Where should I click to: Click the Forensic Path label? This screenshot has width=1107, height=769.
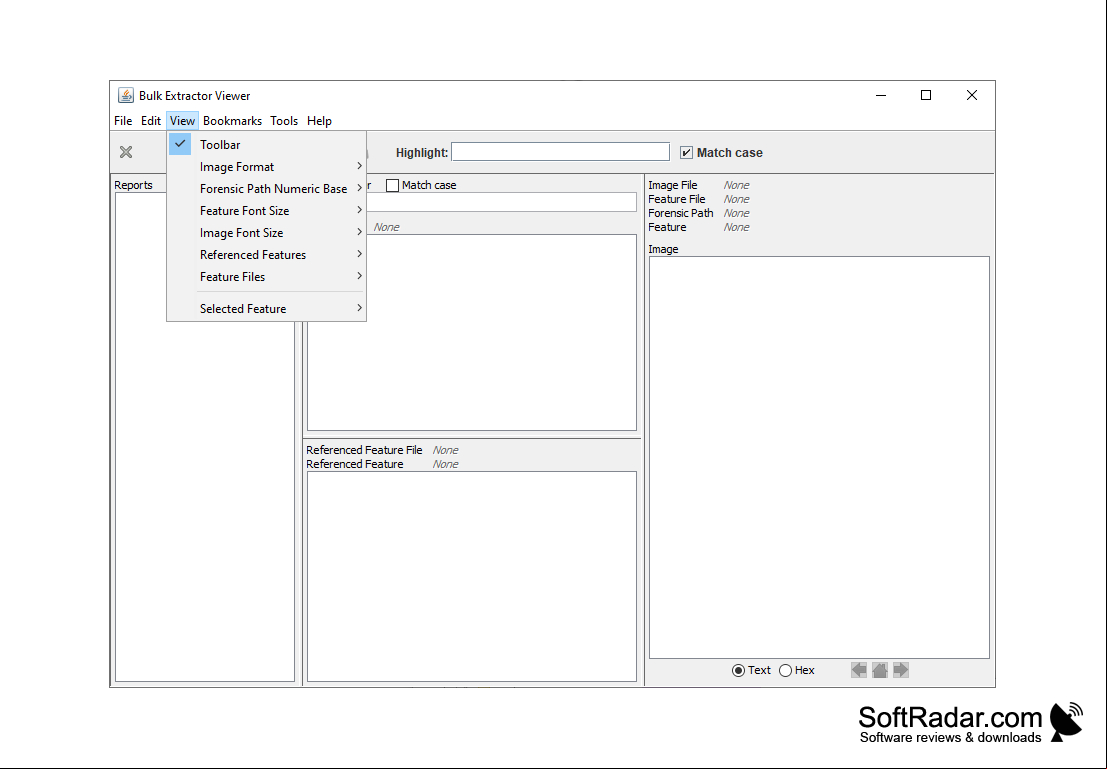tap(681, 213)
